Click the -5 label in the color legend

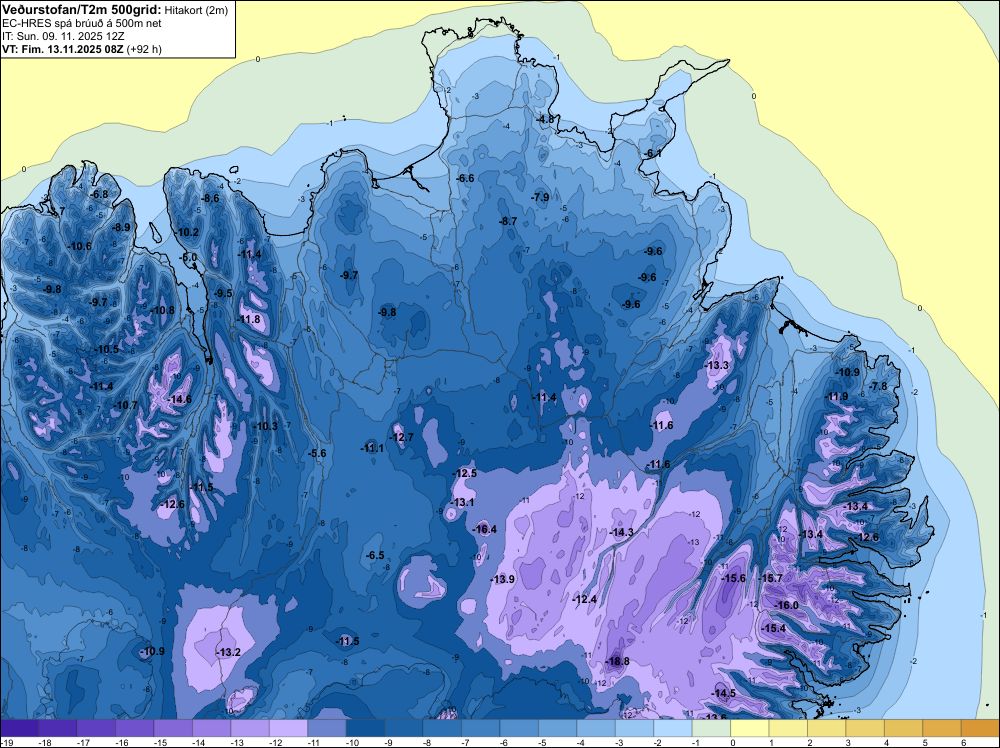coord(544,742)
